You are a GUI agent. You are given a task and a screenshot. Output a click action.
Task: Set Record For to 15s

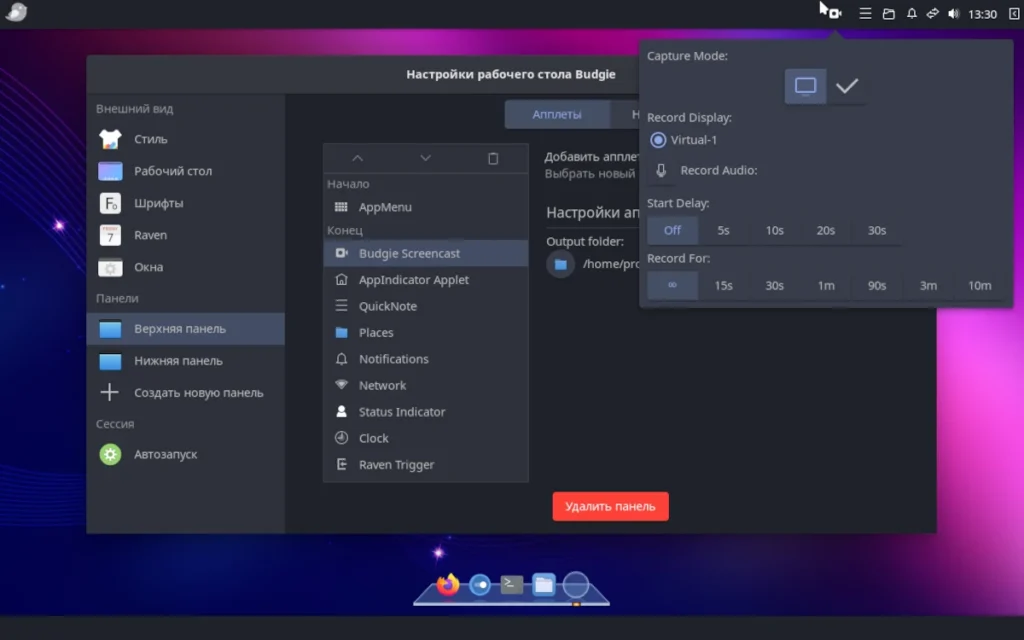point(724,285)
